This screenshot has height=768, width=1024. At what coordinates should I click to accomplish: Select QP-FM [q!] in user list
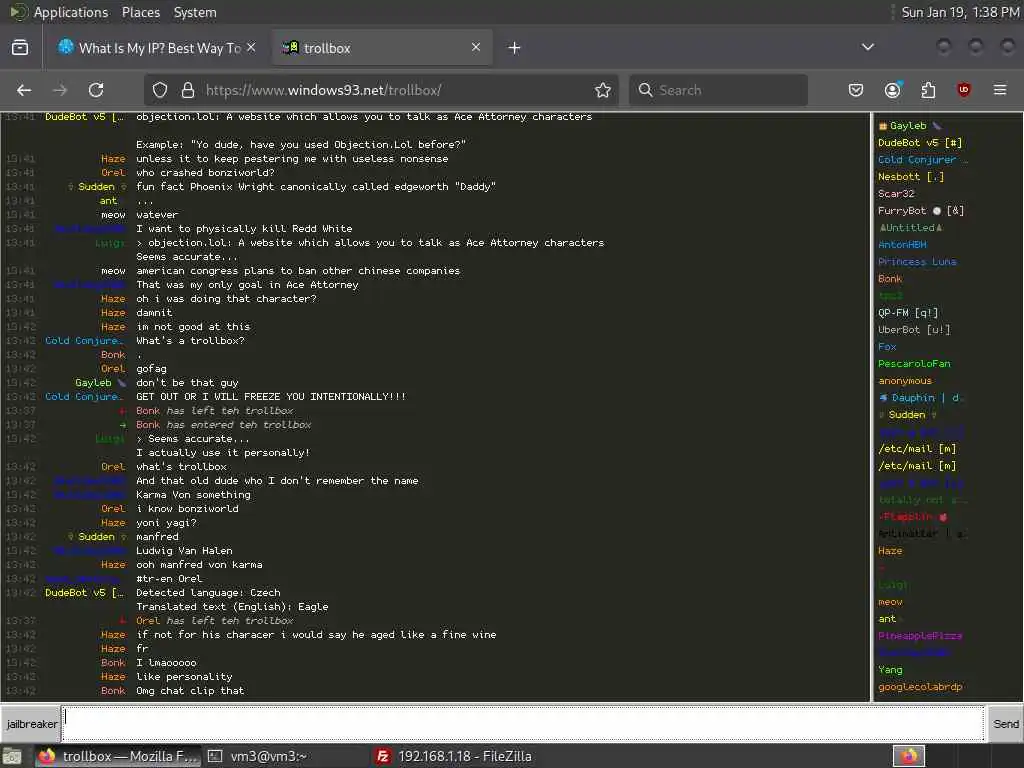tap(908, 312)
